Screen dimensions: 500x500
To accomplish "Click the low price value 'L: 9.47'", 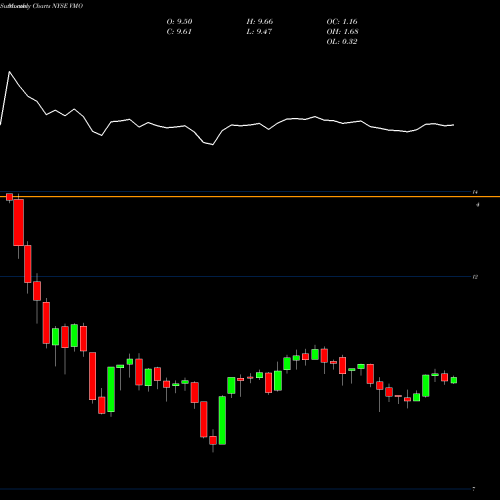I will tap(259, 32).
